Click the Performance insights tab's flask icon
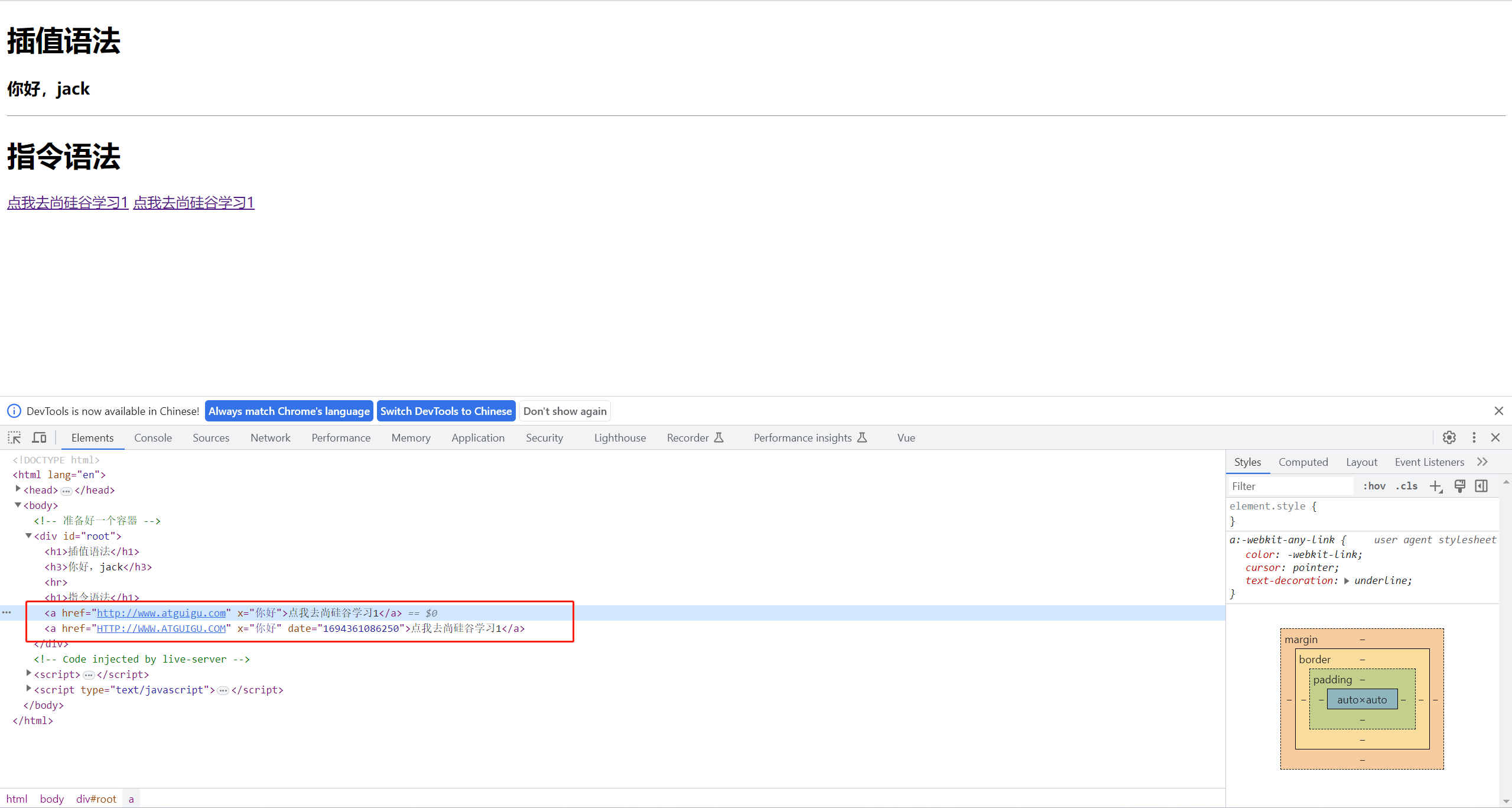This screenshot has height=808, width=1512. 862,437
